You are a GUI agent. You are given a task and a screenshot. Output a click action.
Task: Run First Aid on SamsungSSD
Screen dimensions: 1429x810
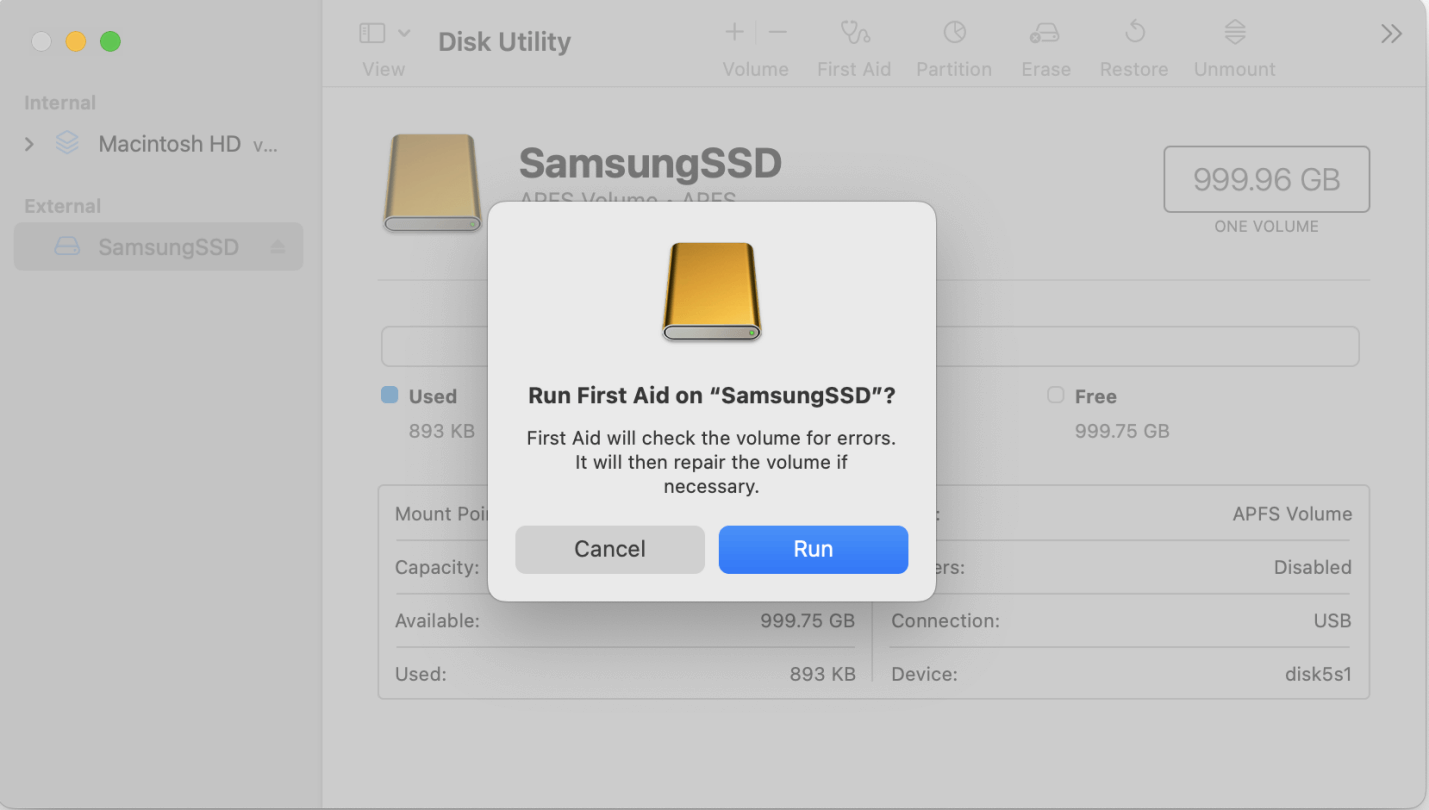(x=812, y=549)
